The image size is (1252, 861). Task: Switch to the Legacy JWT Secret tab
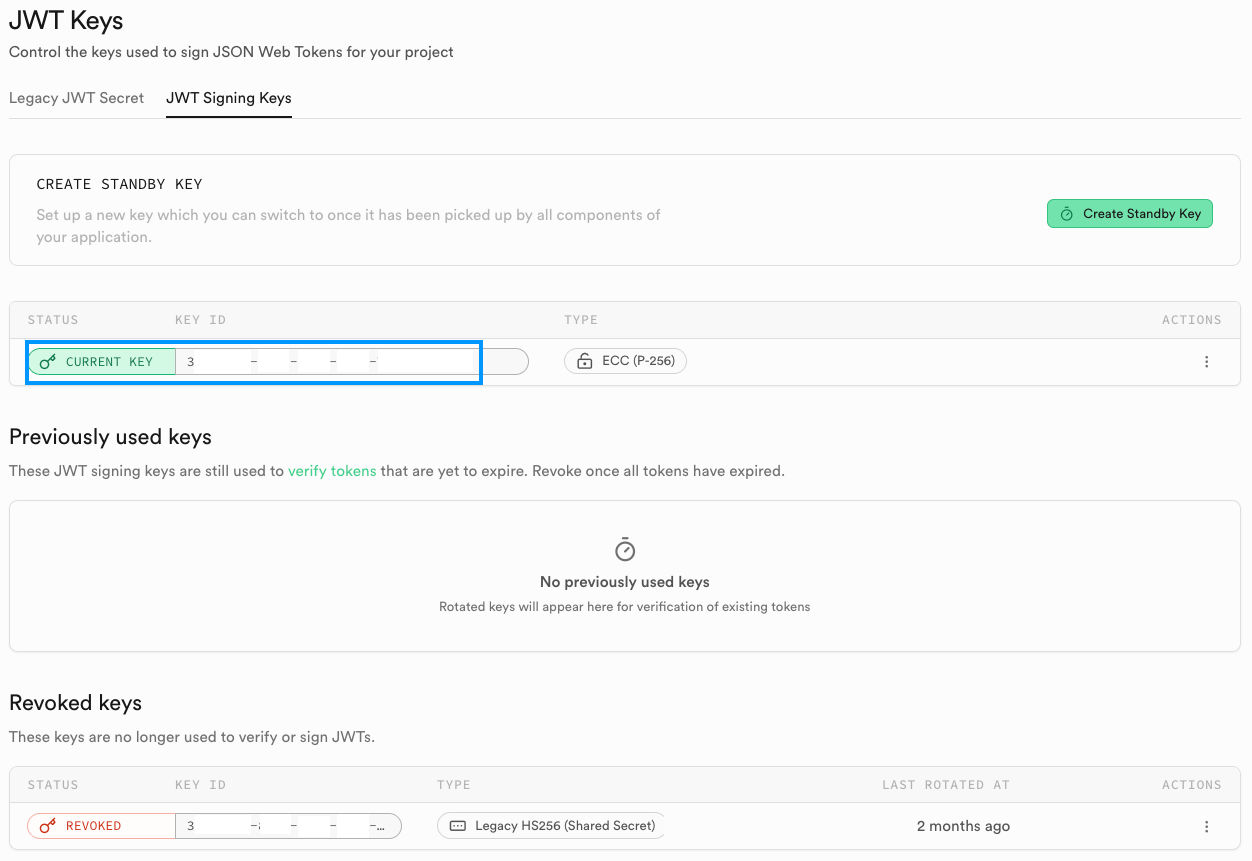click(76, 98)
